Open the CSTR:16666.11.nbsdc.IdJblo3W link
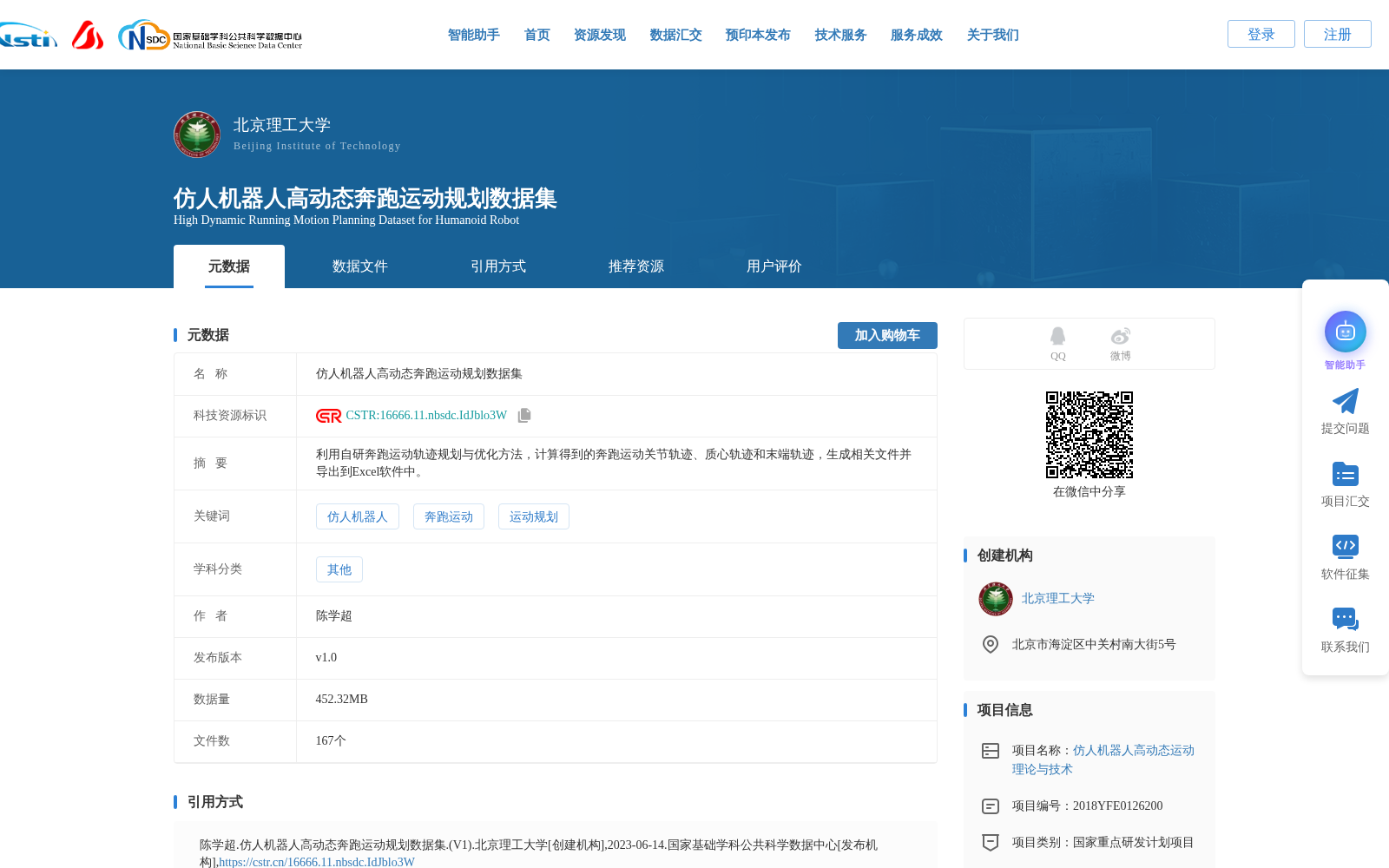Screen dimensions: 1389x868 [x=426, y=416]
